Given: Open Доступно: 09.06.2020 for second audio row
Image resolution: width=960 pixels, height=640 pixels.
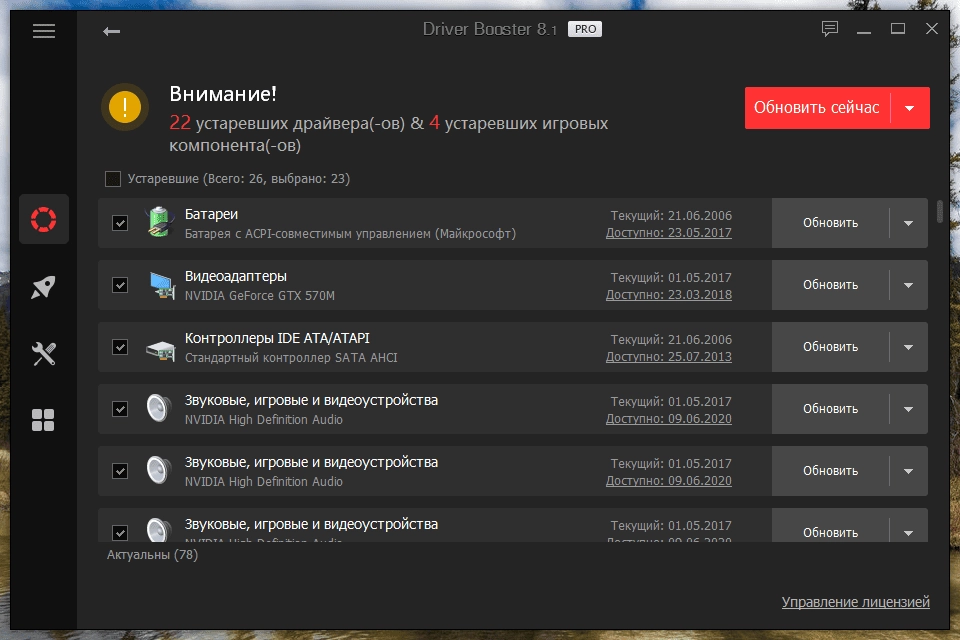Looking at the screenshot, I should [669, 481].
